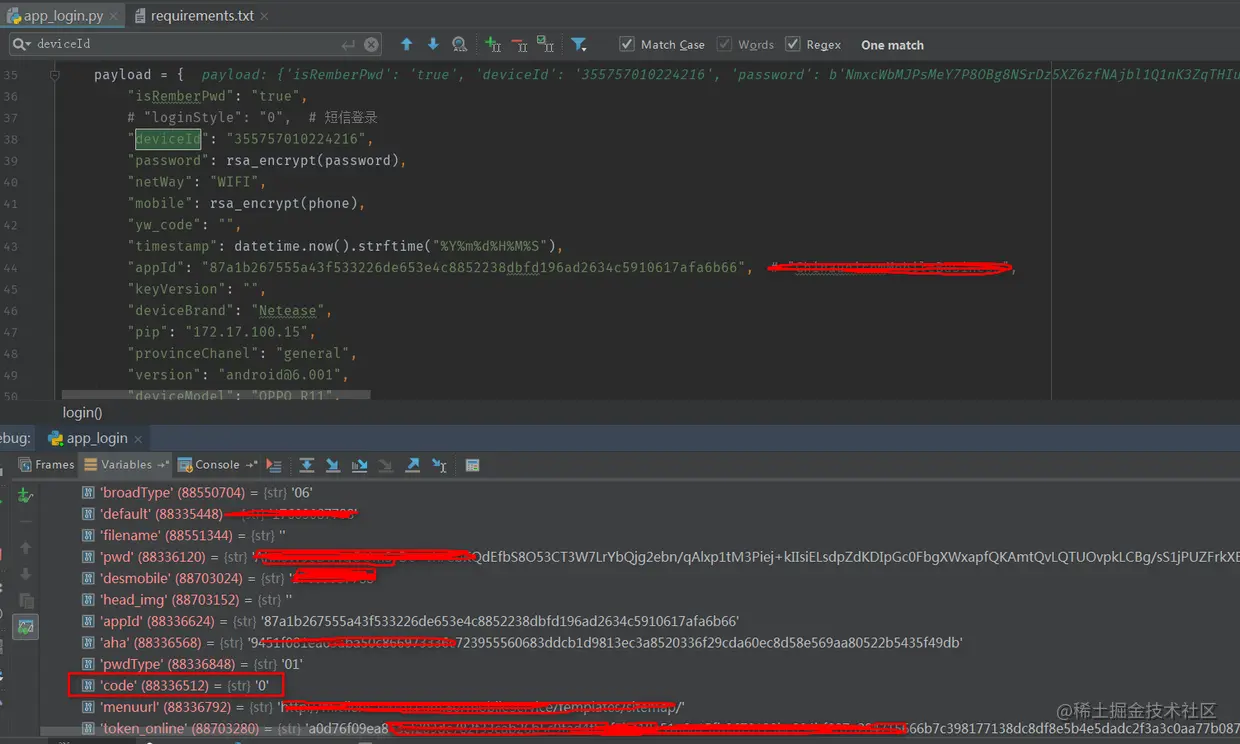
Task: Select 'token_online' variable row
Action: 660,728
